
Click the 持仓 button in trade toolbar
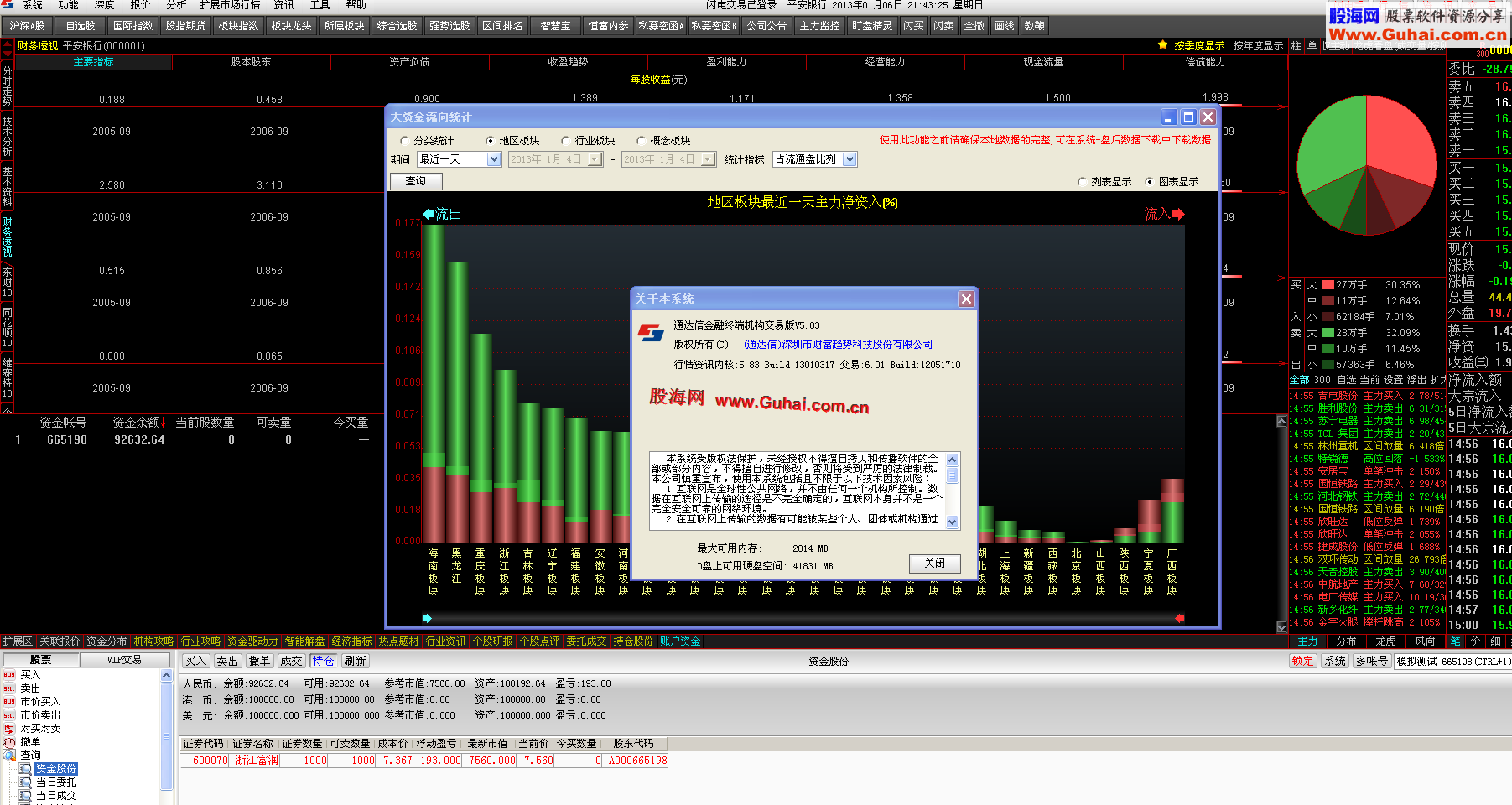pos(323,661)
